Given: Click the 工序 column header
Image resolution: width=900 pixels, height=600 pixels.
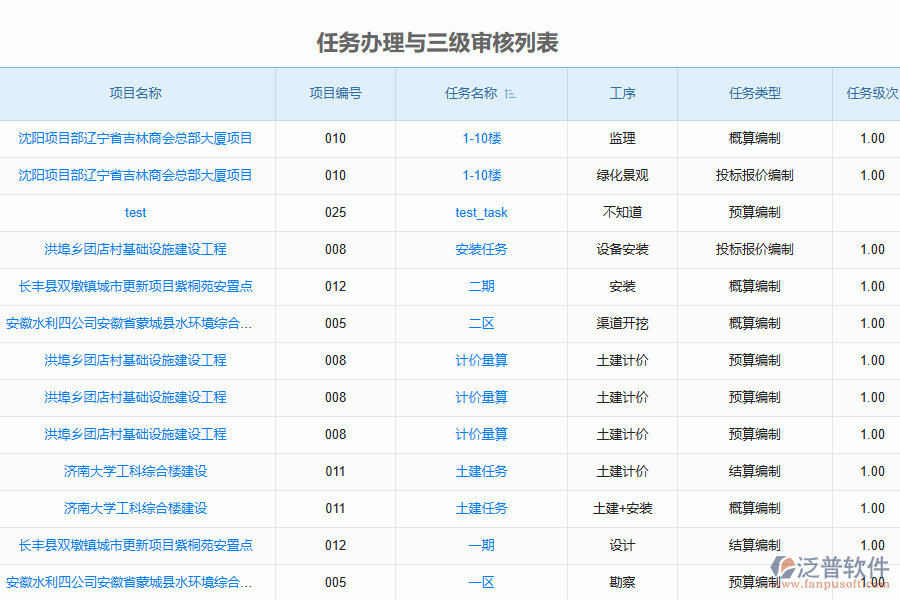Looking at the screenshot, I should [623, 93].
